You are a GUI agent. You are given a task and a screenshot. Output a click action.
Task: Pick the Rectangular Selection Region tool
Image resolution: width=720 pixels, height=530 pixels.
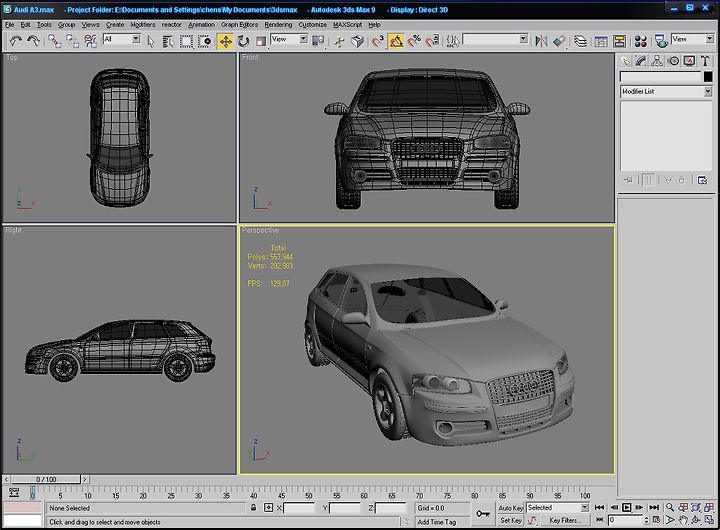186,42
